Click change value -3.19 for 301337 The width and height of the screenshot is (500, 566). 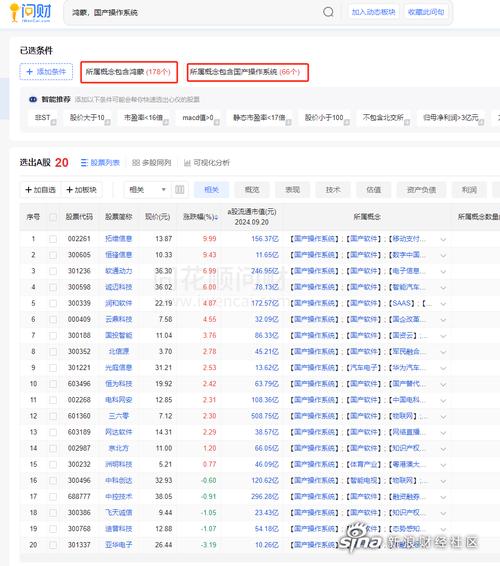(209, 545)
